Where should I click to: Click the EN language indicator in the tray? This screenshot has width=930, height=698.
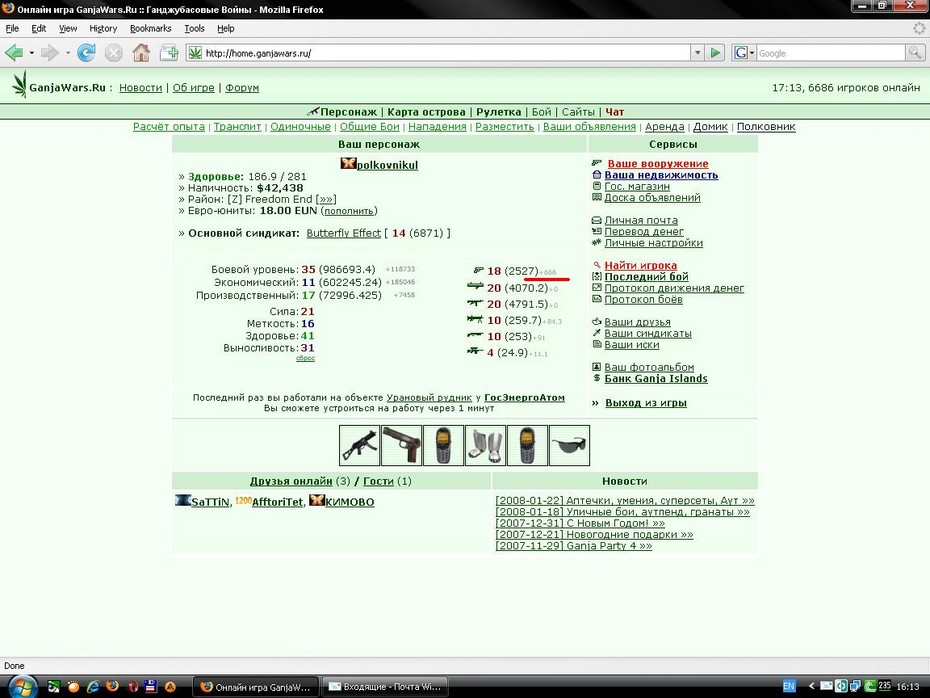tap(789, 686)
